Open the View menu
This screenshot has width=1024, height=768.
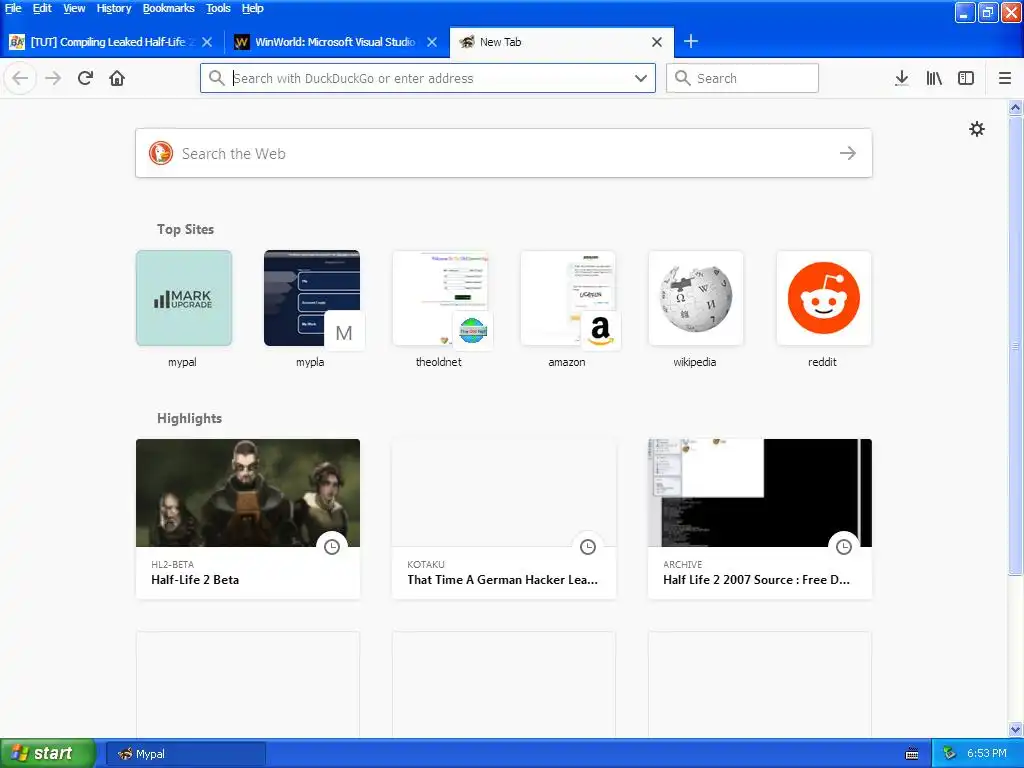click(74, 8)
